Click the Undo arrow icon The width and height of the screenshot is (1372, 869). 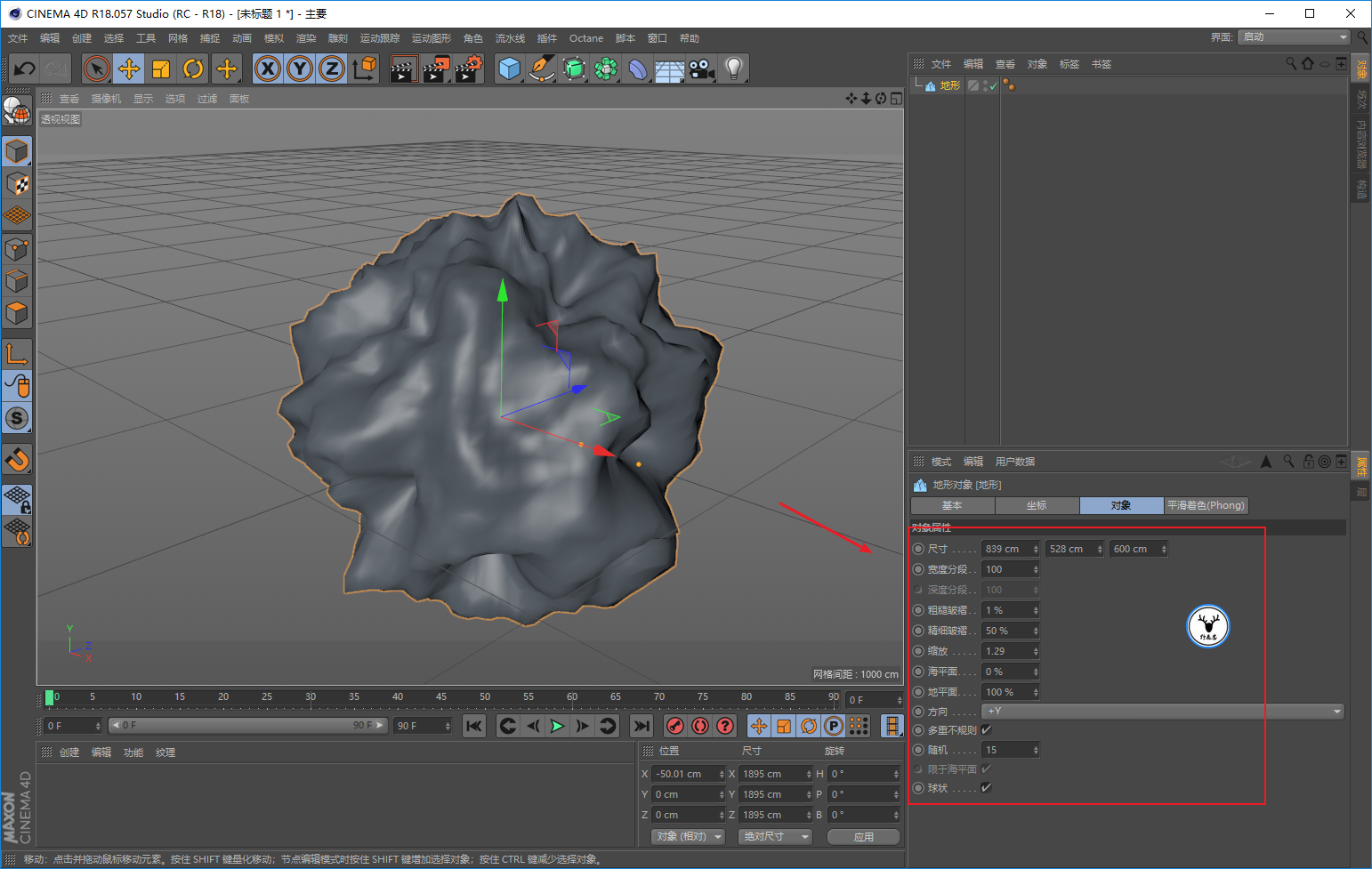(25, 68)
